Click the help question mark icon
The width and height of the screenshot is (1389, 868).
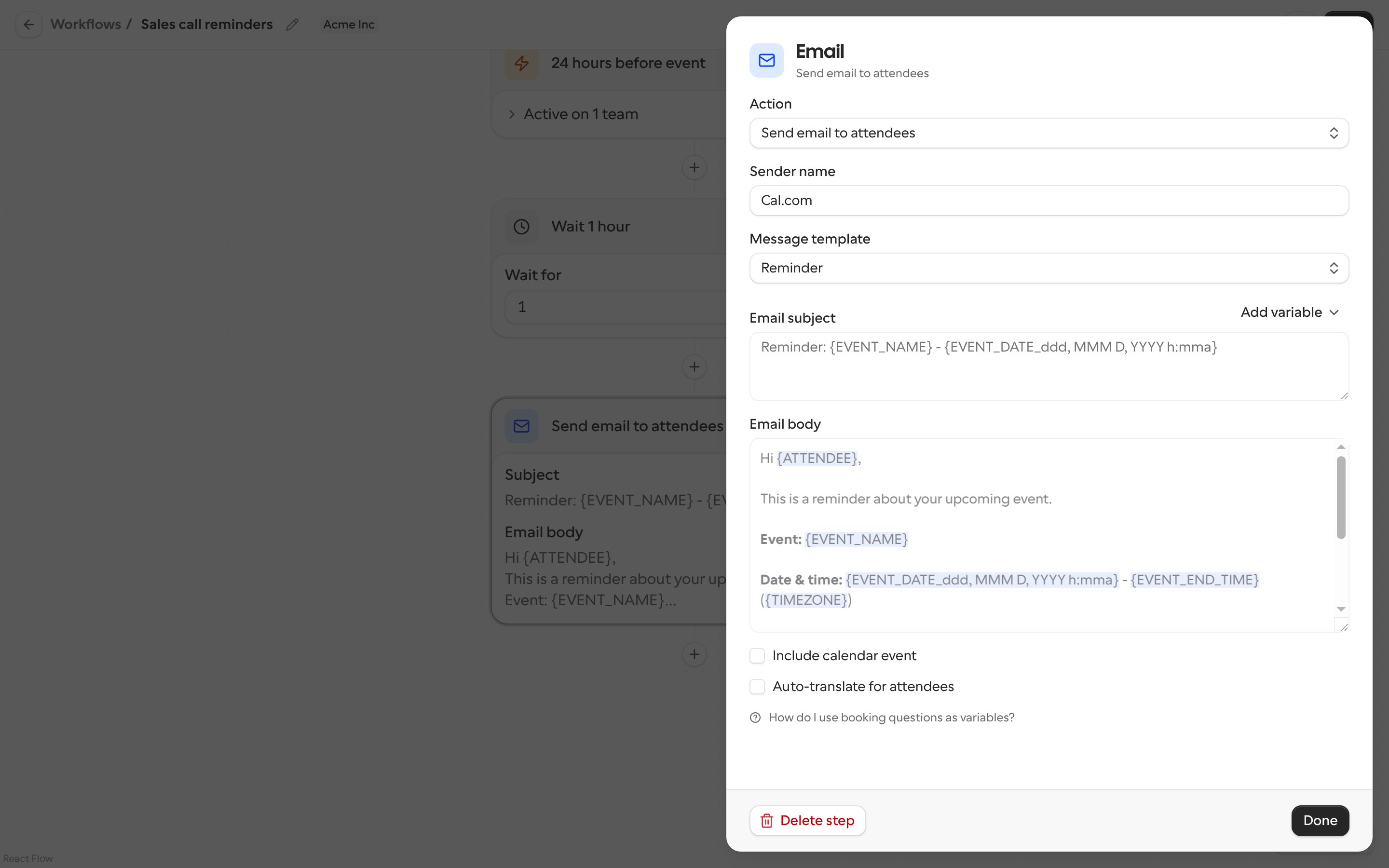click(755, 718)
